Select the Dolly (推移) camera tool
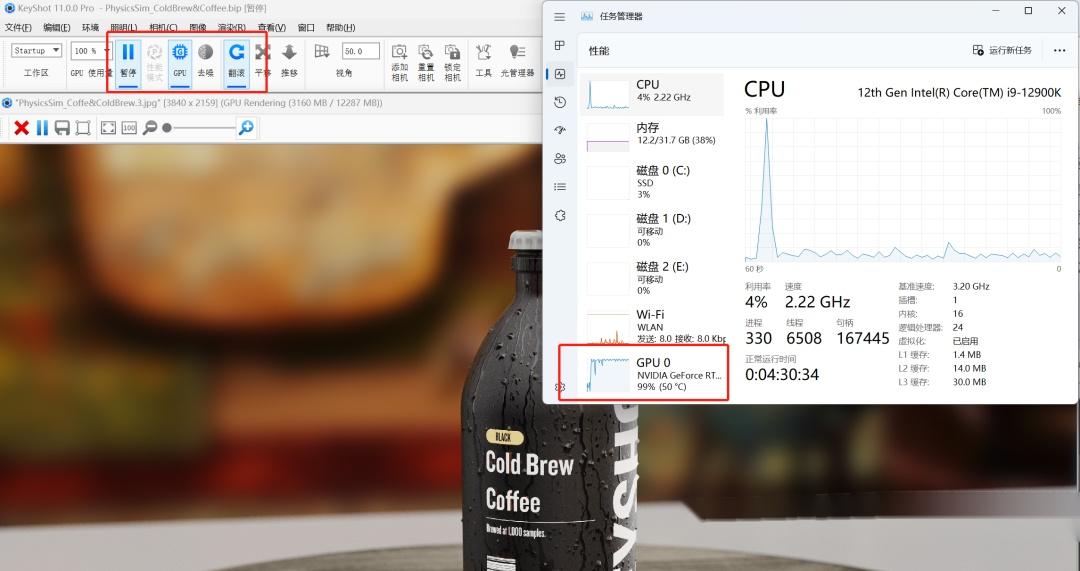This screenshot has height=571, width=1080. [x=289, y=62]
